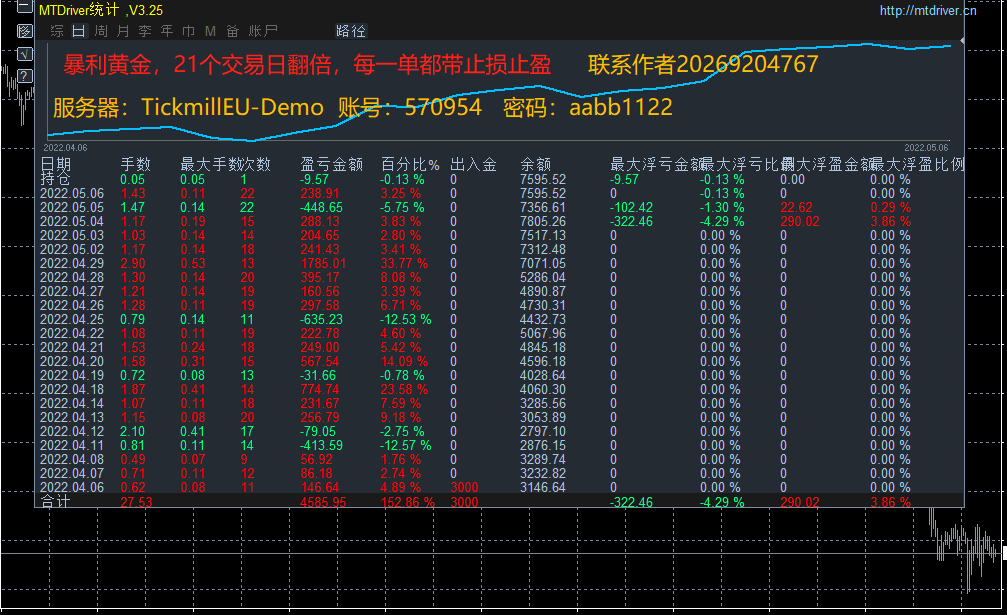Open the 季 quarterly tab
Viewport: 1007px width, 615px height.
point(145,31)
